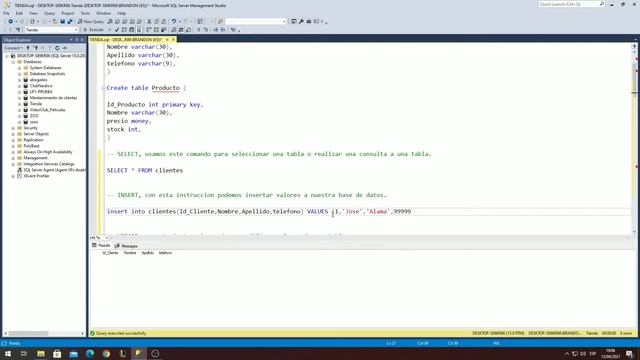Open the Edit menu
Screen dimensions: 640x360
pyautogui.click(x=19, y=13)
